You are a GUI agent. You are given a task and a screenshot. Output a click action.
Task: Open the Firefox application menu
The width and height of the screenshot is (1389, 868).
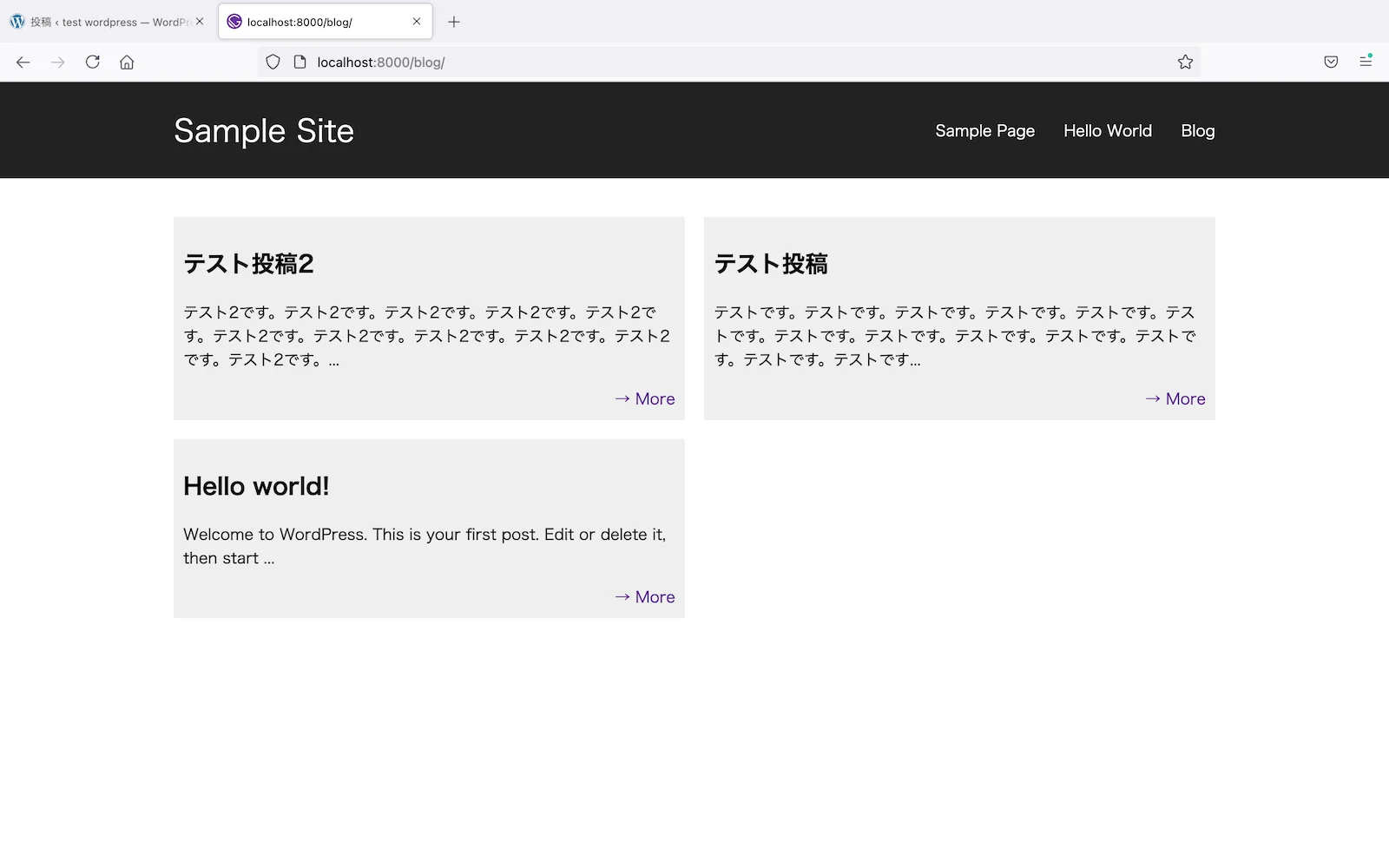pyautogui.click(x=1366, y=62)
